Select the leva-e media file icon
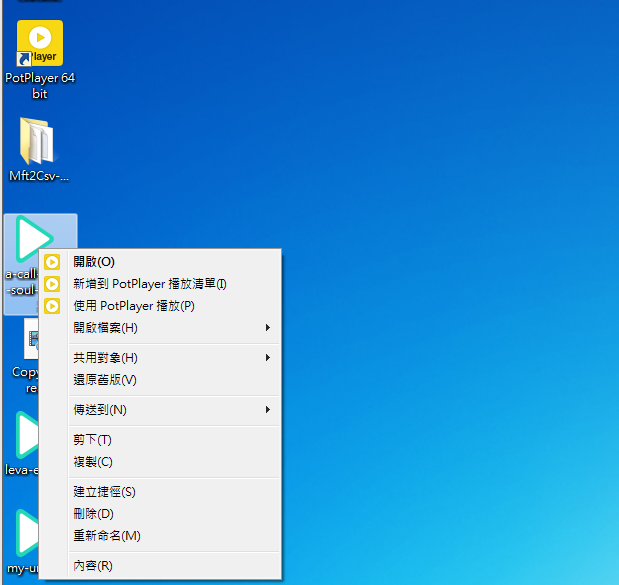The image size is (619, 585). click(x=27, y=435)
